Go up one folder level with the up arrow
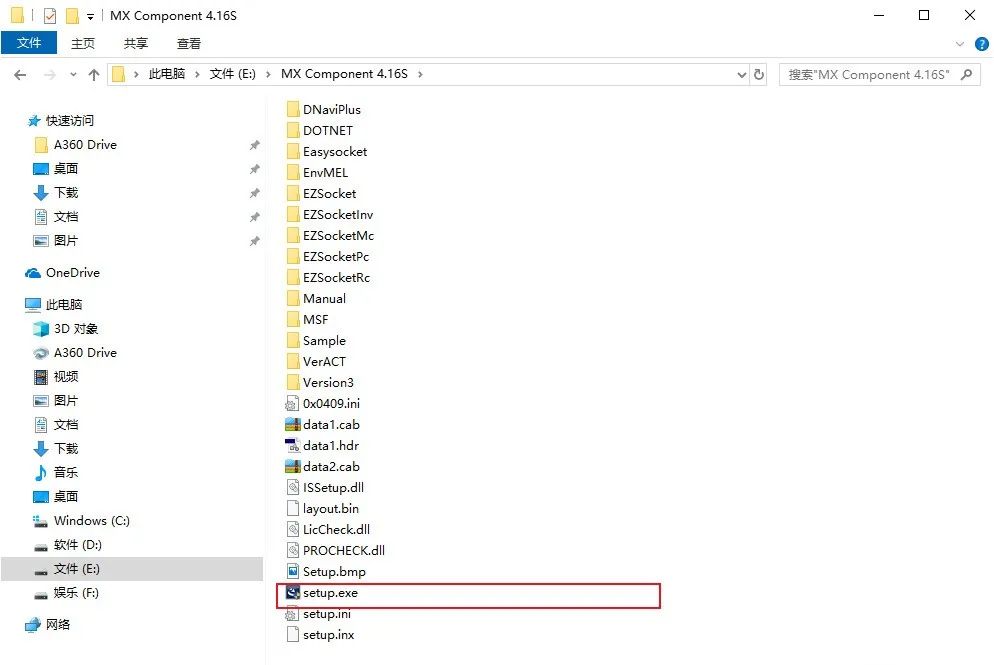Screen dimensions: 994x665 pos(94,73)
